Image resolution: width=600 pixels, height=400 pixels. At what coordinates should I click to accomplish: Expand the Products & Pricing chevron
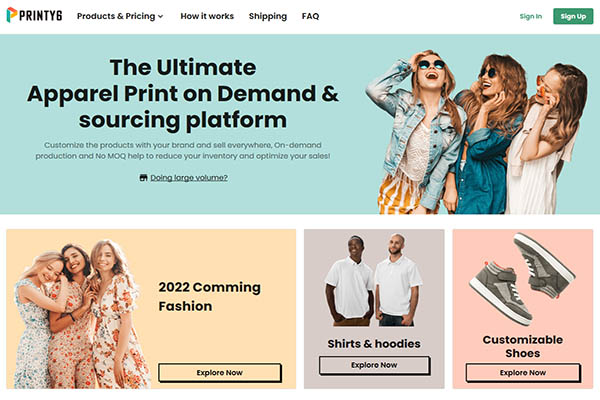click(161, 16)
